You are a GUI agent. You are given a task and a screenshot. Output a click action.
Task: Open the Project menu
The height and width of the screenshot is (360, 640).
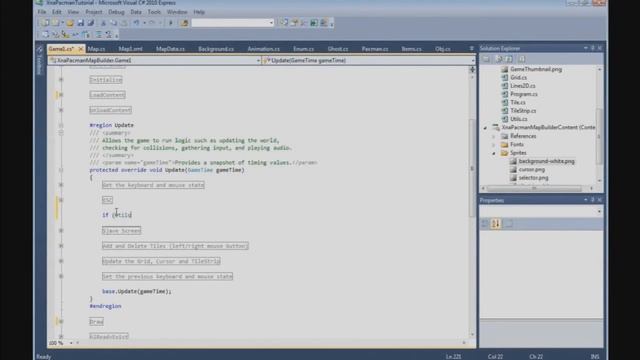tap(93, 12)
